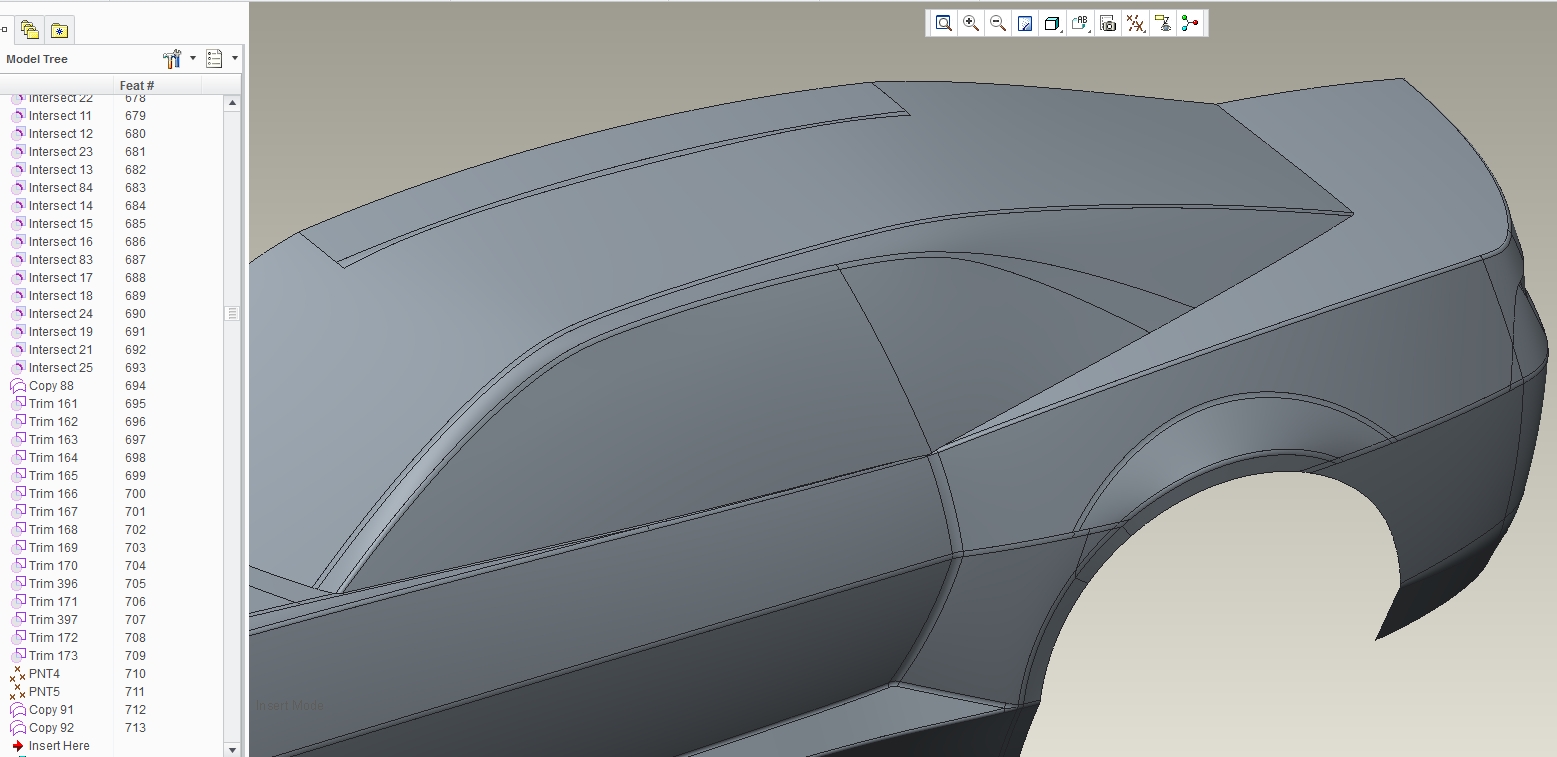This screenshot has height=757, width=1557.
Task: Click the Refit view icon
Action: tap(943, 23)
